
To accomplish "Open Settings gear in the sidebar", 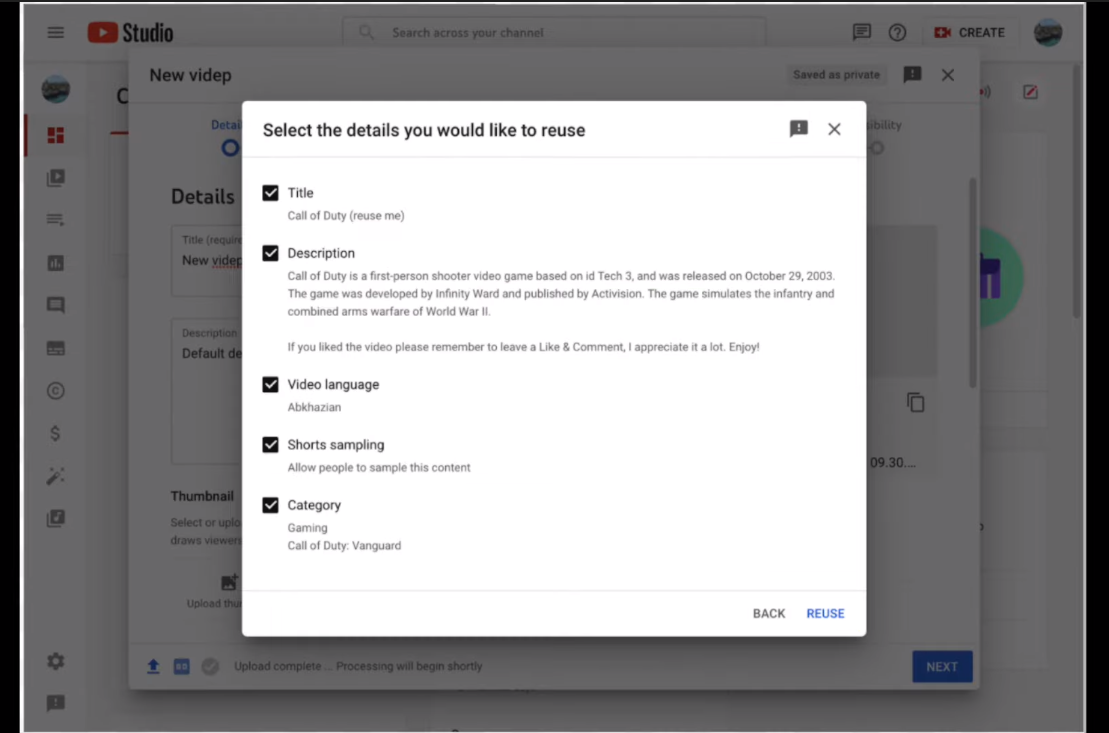I will pyautogui.click(x=55, y=661).
